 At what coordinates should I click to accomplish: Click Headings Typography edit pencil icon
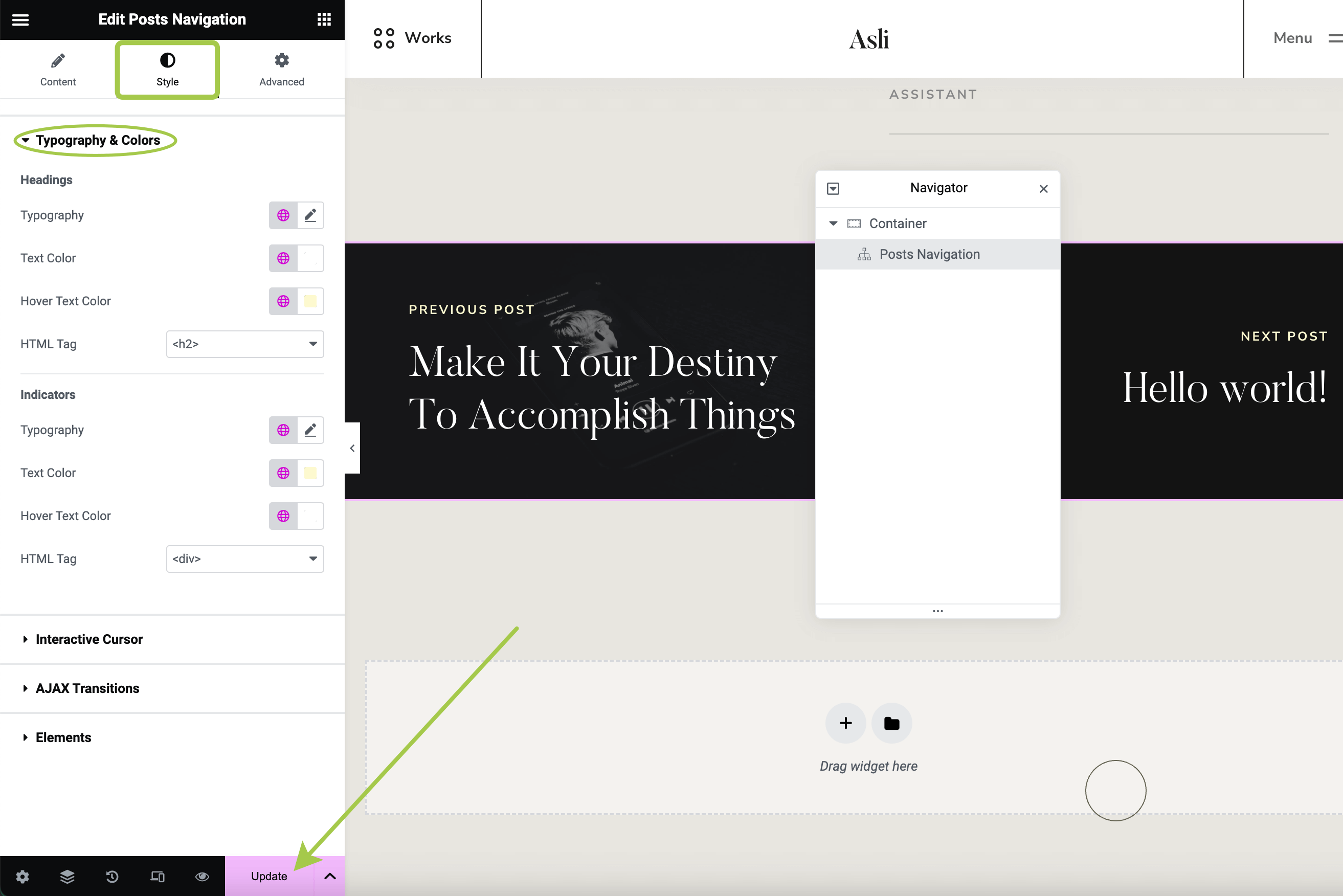[310, 215]
